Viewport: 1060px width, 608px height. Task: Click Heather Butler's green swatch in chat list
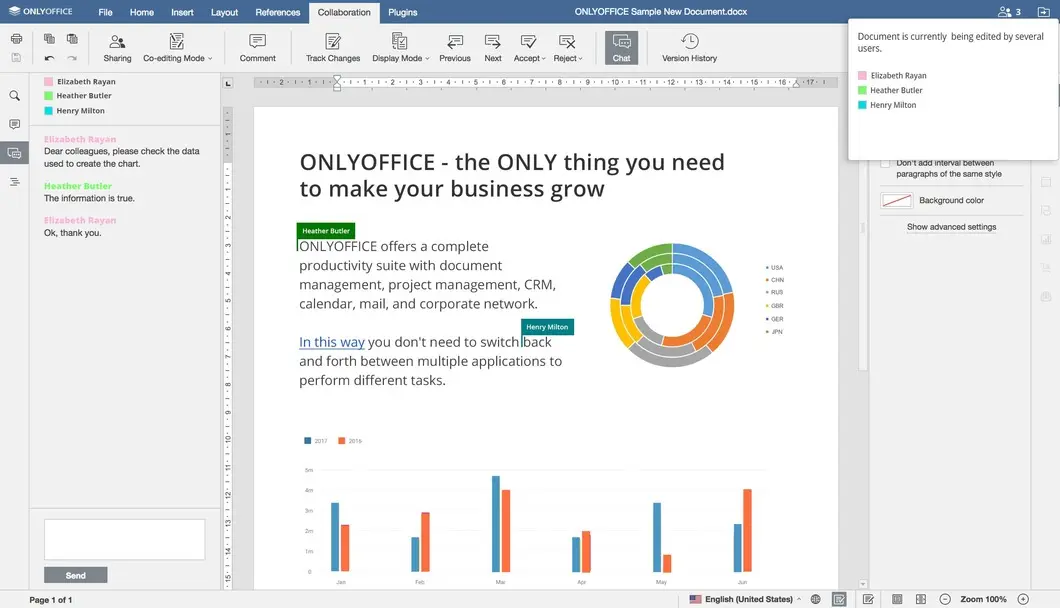pos(49,96)
